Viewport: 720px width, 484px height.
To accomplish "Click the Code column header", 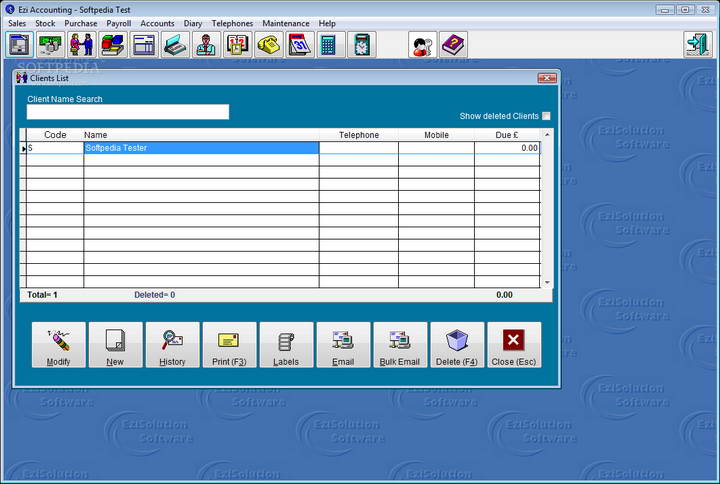I will (55, 135).
